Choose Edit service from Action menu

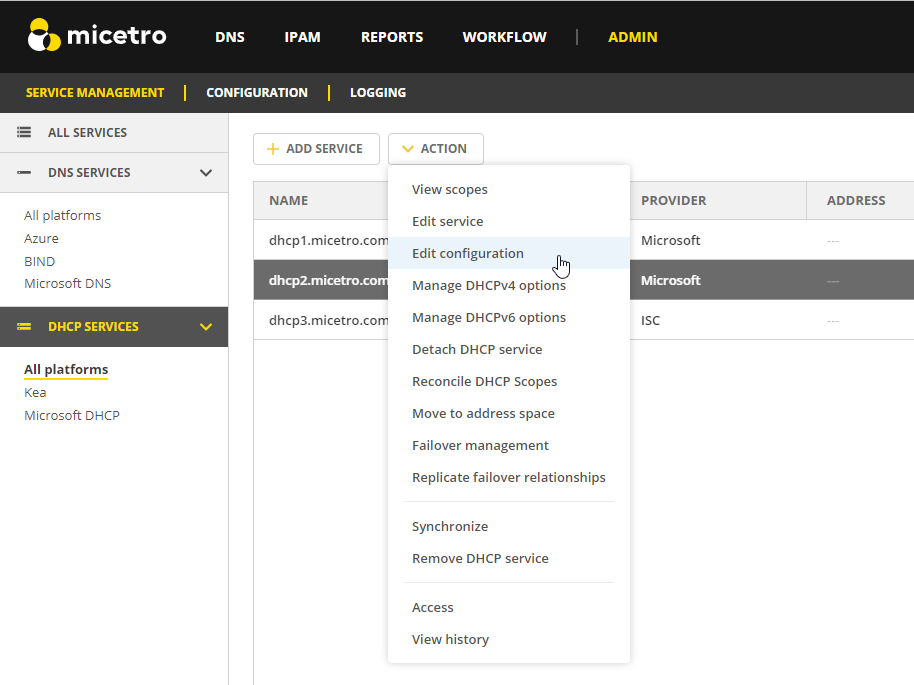509,222
